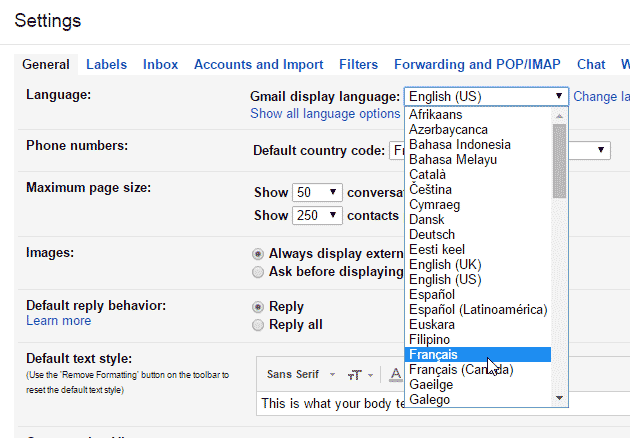Click the language list scrollbar thumb

[559, 161]
